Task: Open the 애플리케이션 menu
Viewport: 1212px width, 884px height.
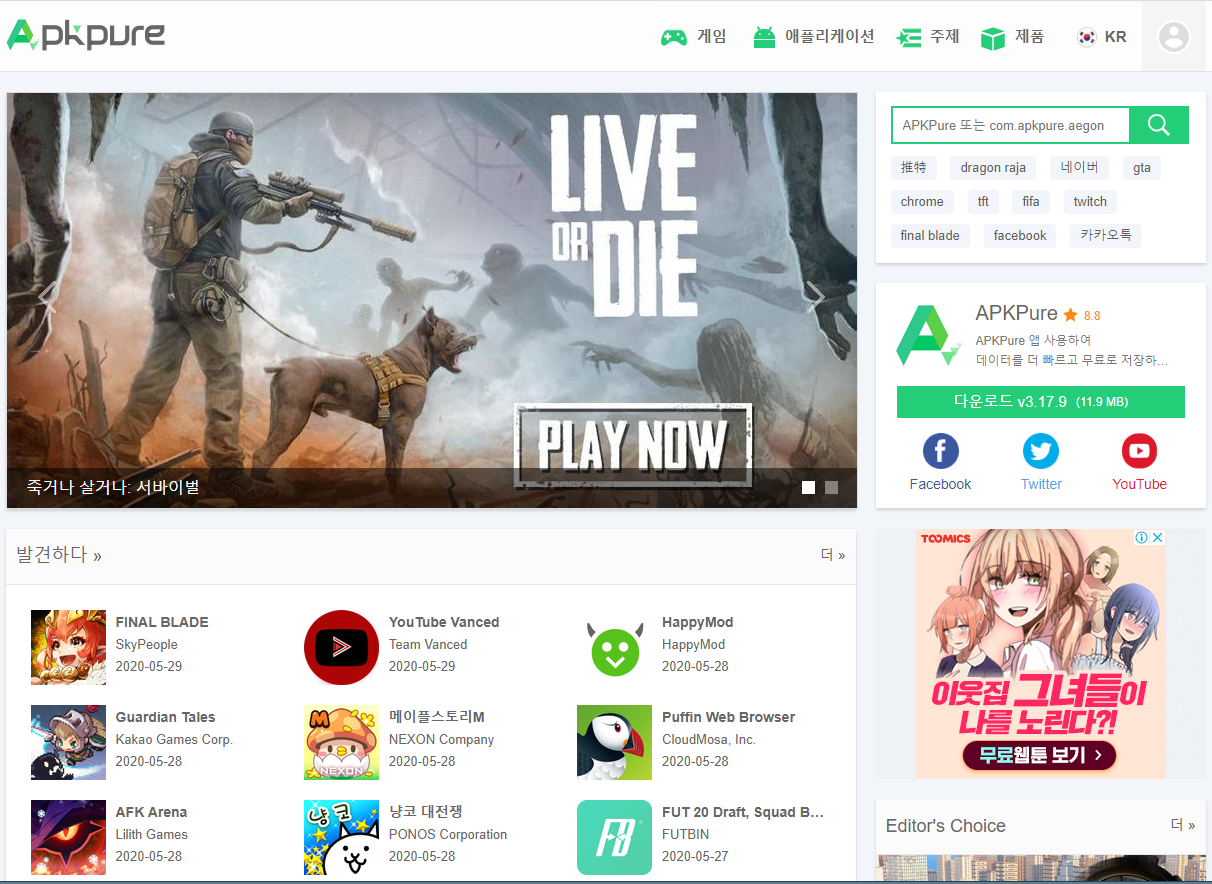Action: 814,37
